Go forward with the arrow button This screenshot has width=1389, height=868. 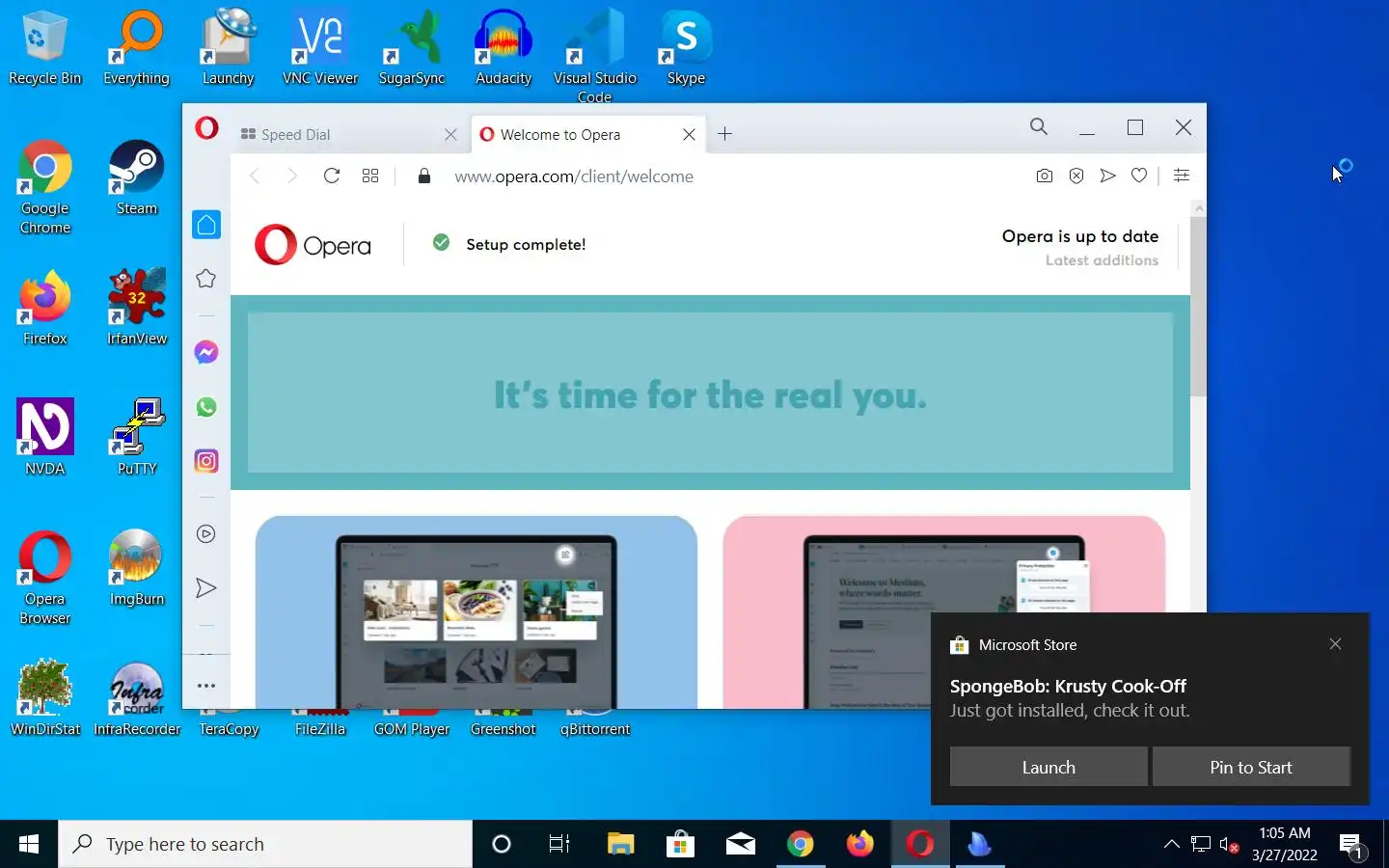292,176
